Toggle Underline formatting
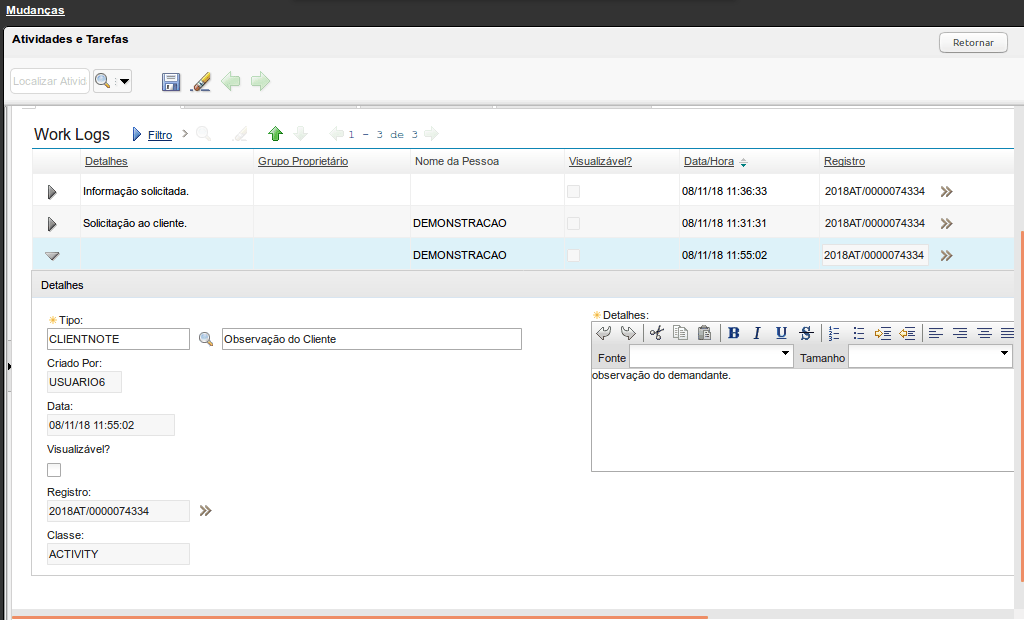This screenshot has height=620, width=1024. pyautogui.click(x=781, y=333)
